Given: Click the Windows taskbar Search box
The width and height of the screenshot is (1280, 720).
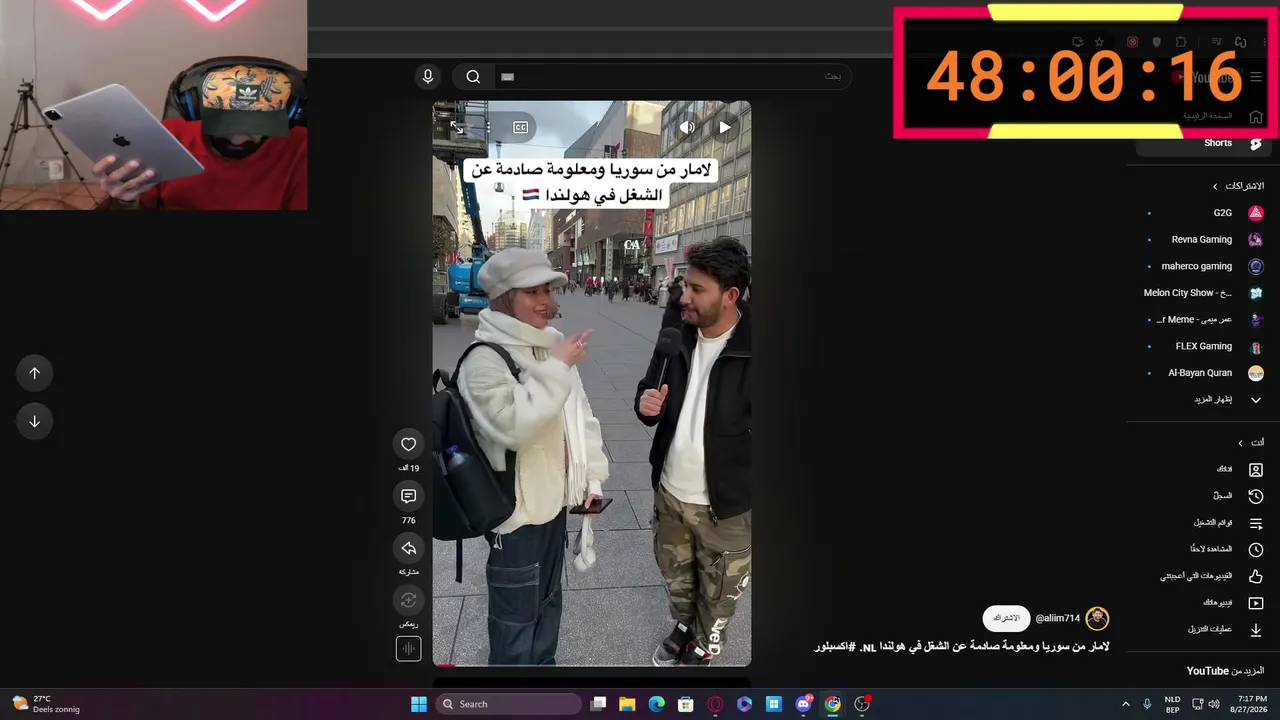Looking at the screenshot, I should point(508,704).
